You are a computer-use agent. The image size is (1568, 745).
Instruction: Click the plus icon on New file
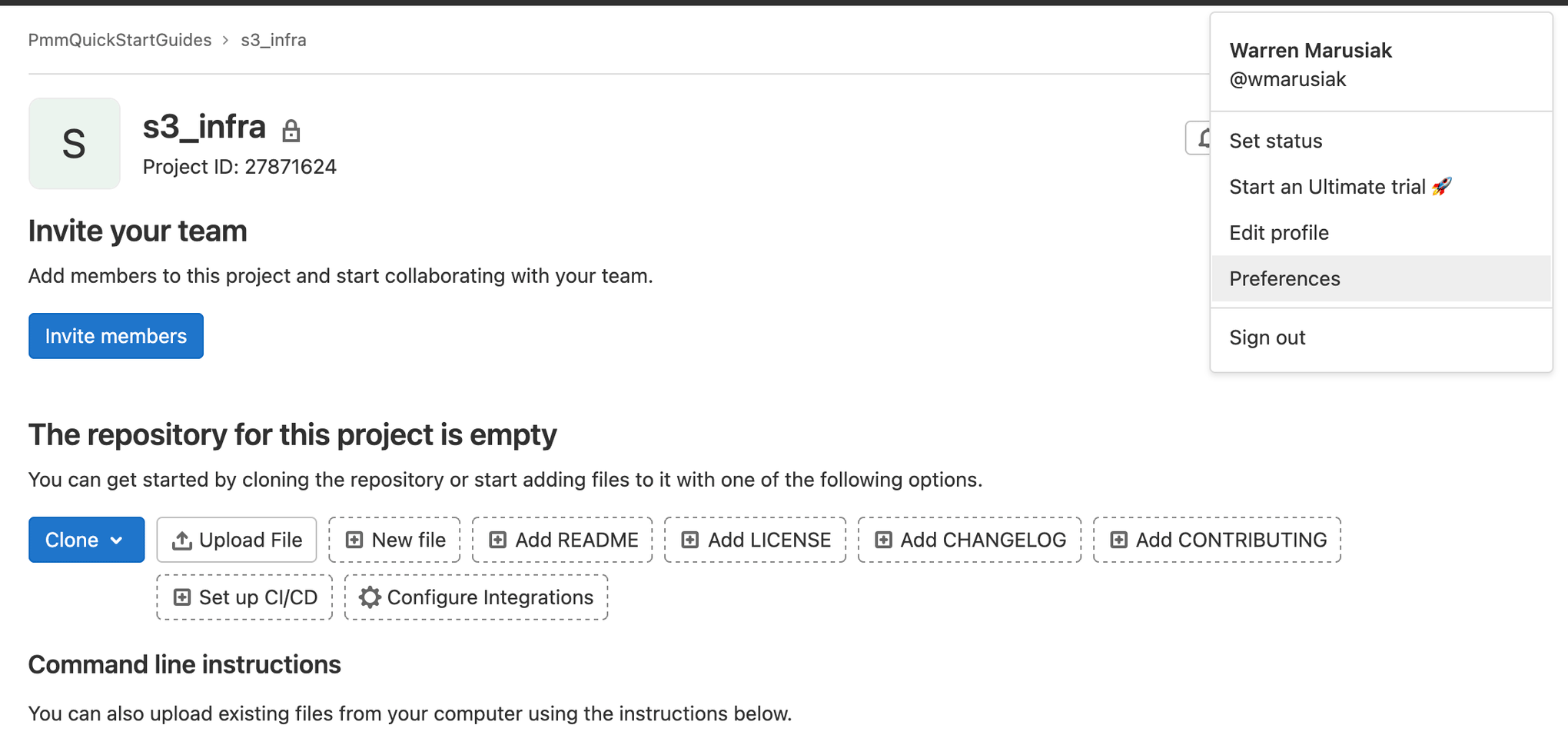coord(354,539)
